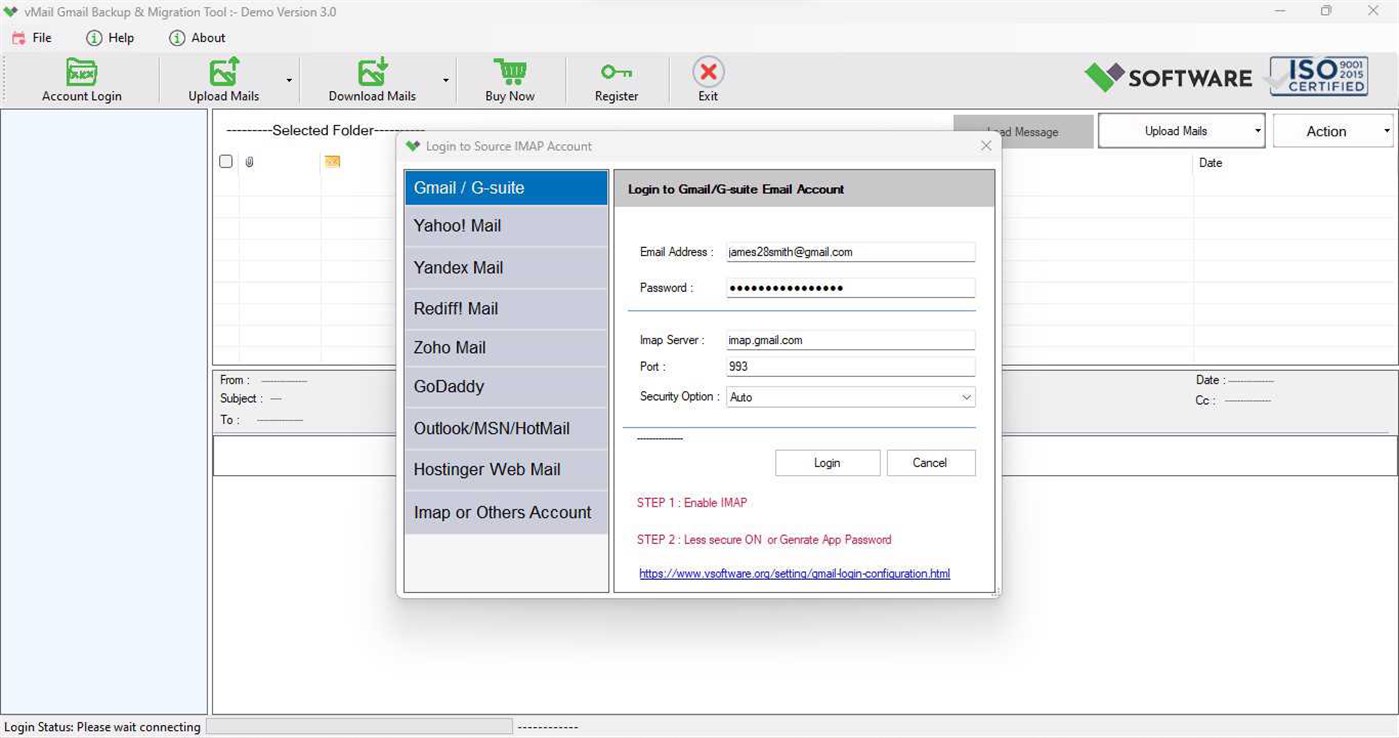1399x738 pixels.
Task: Select the Outlook/MSN/HotMail account type
Action: pyautogui.click(x=506, y=429)
